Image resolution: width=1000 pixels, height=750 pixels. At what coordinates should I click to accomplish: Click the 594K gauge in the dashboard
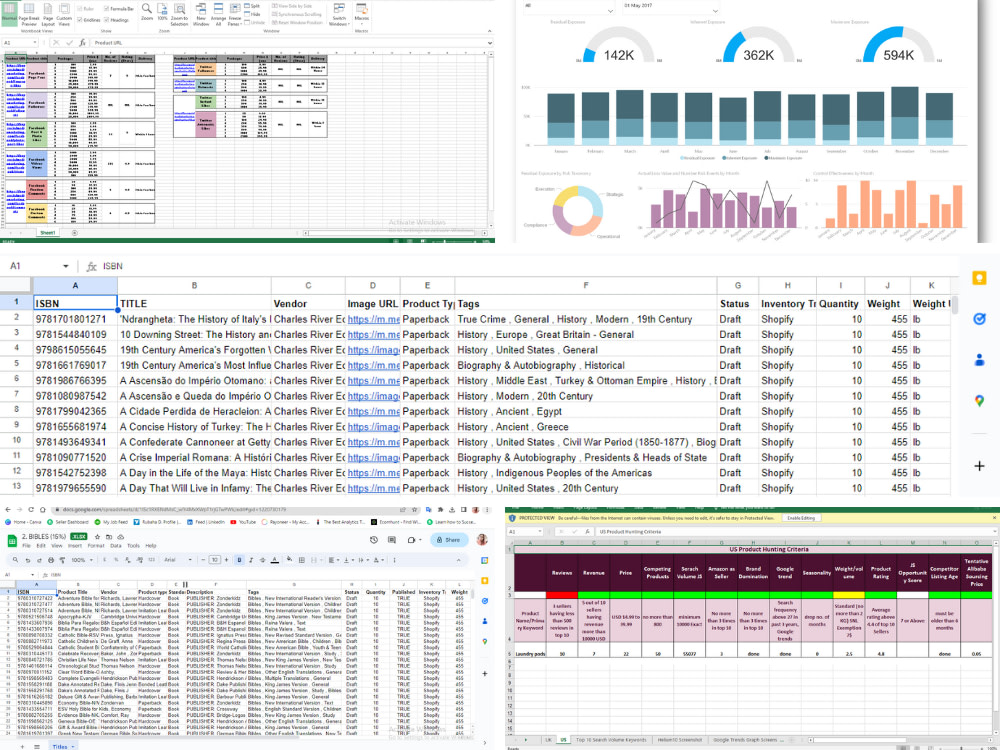899,46
